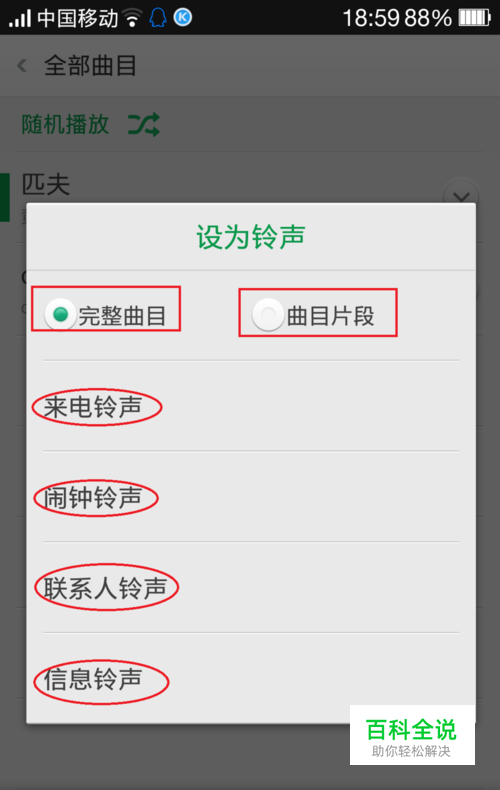This screenshot has height=790, width=500.
Task: Open the QQ notification icon in status bar
Action: pos(158,18)
